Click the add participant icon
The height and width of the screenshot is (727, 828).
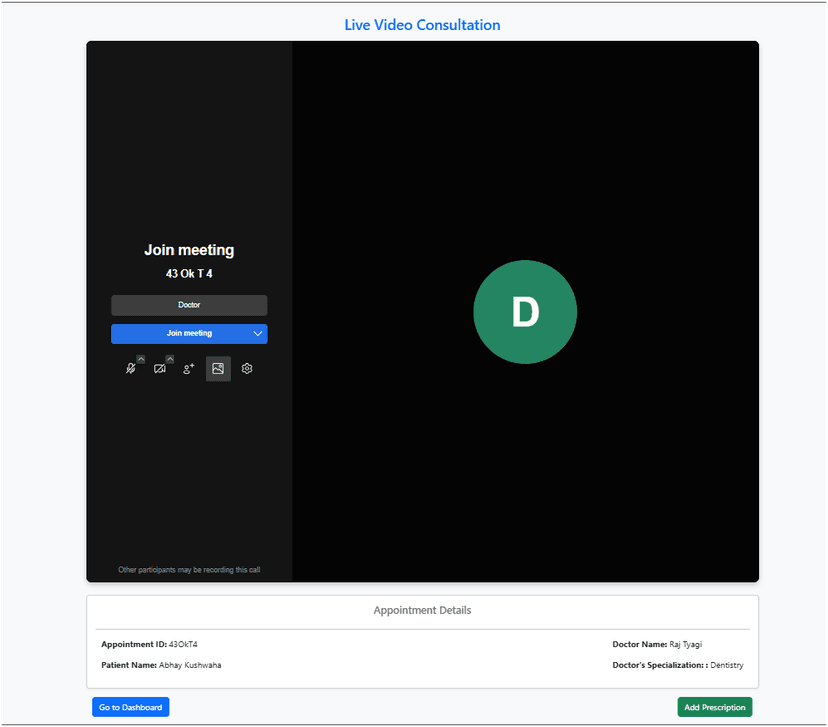(x=188, y=368)
